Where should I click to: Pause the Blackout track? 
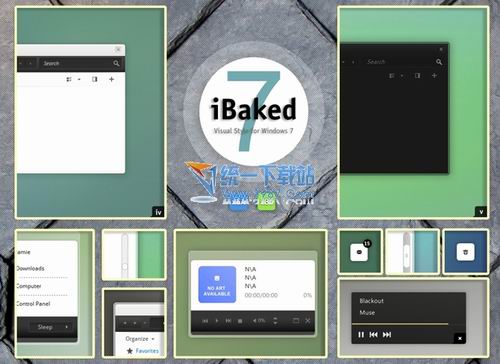361,334
